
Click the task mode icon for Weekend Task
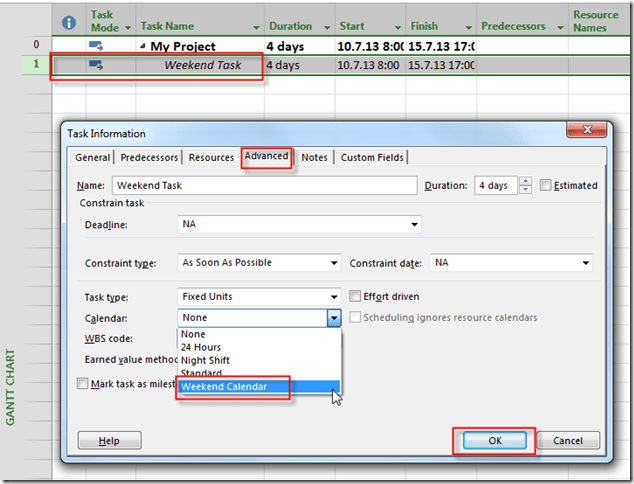(x=97, y=65)
